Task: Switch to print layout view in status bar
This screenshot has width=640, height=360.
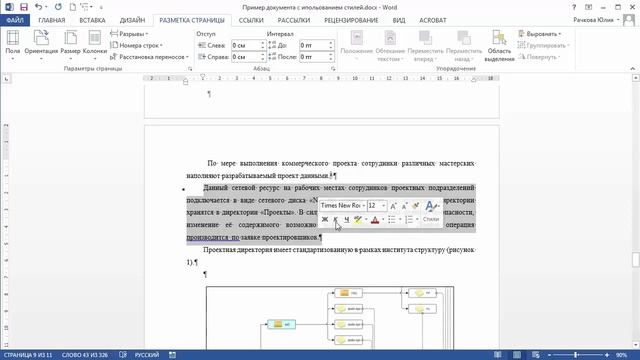Action: [x=517, y=355]
